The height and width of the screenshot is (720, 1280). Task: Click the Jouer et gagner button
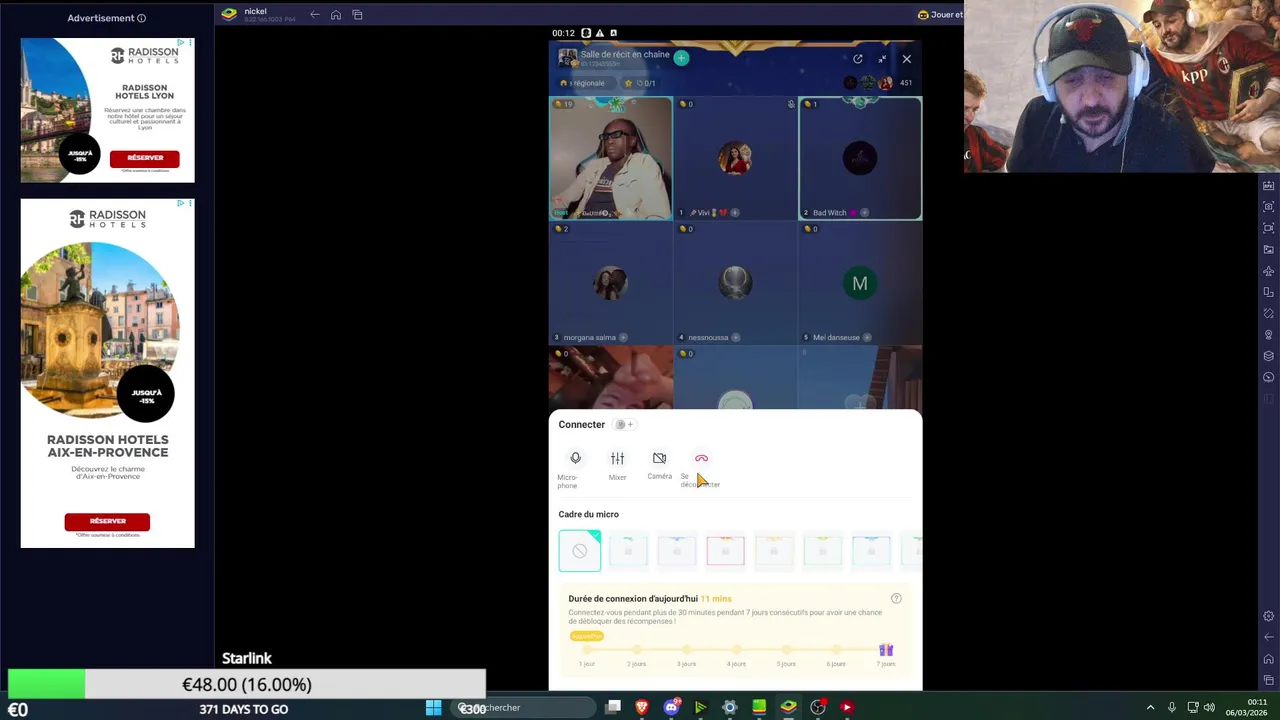point(940,15)
